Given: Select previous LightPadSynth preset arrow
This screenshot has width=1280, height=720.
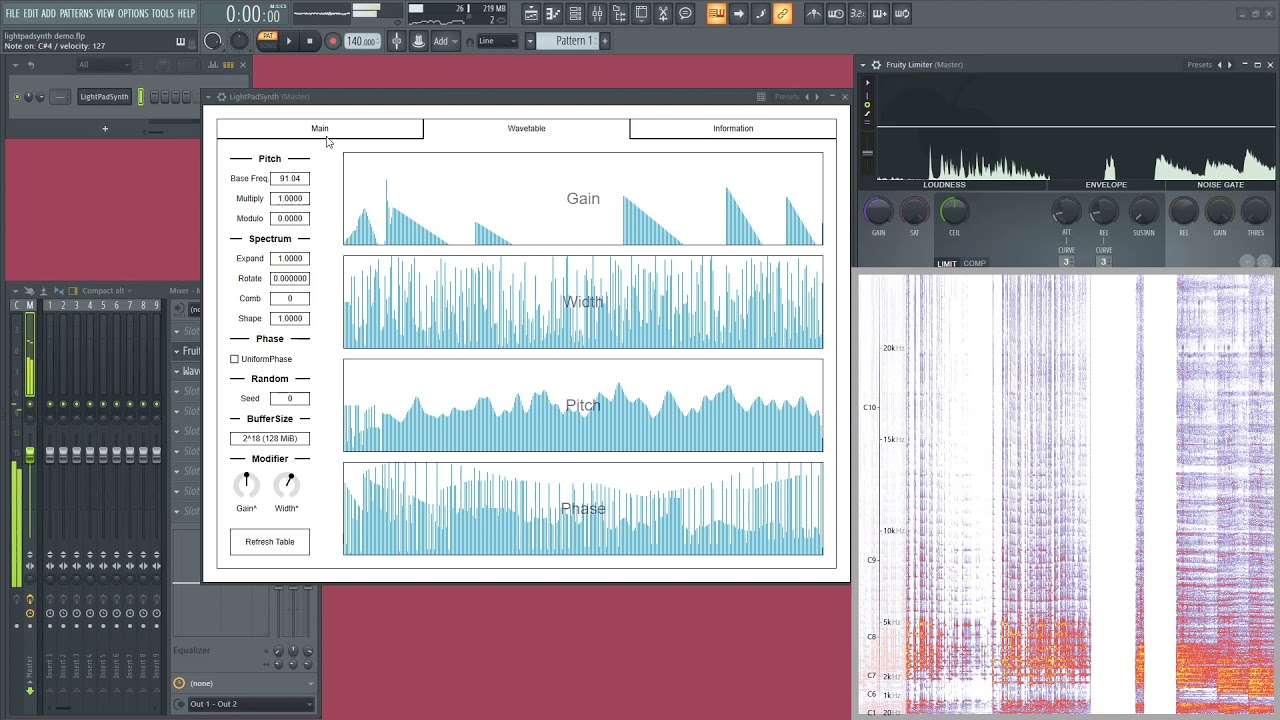Looking at the screenshot, I should (x=807, y=97).
